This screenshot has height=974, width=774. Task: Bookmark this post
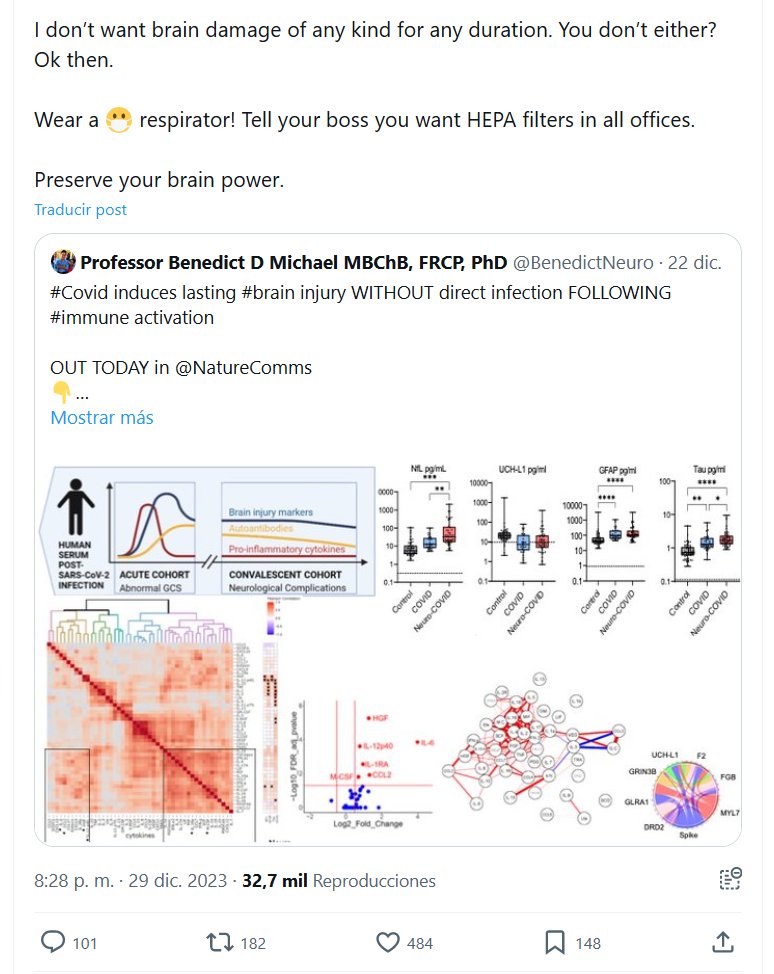click(555, 941)
